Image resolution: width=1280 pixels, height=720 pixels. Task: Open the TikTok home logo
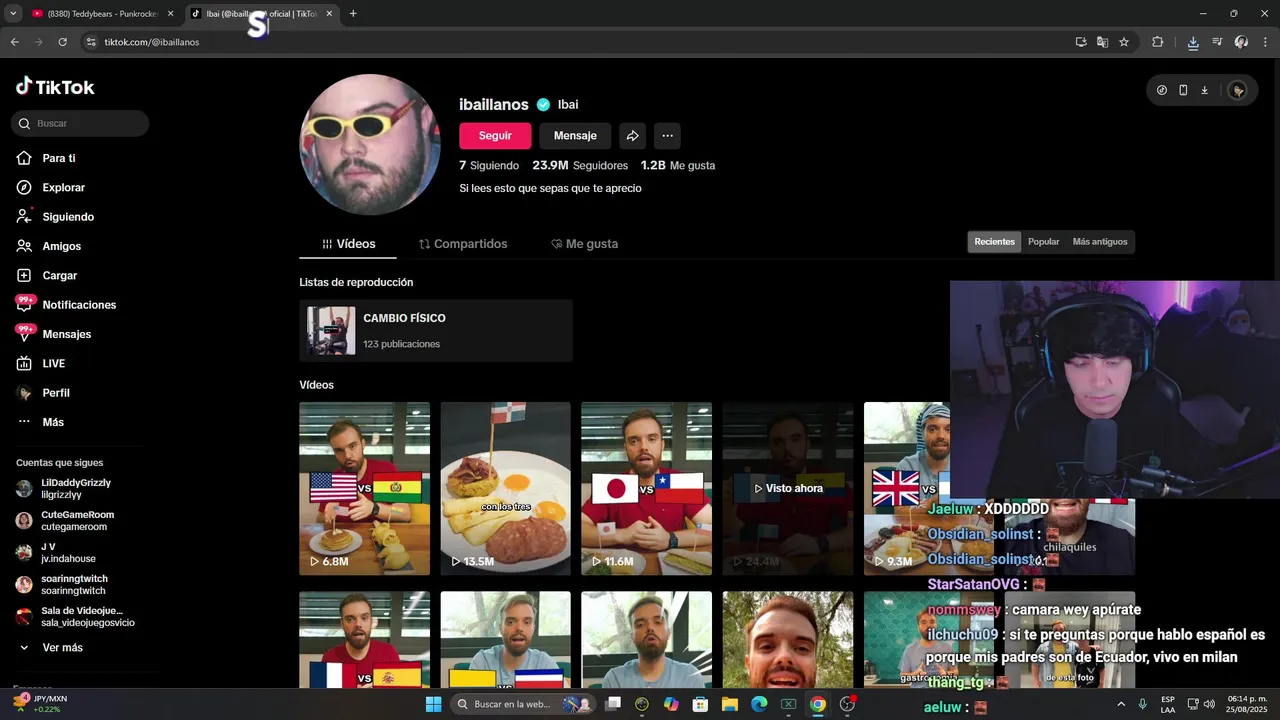(55, 87)
